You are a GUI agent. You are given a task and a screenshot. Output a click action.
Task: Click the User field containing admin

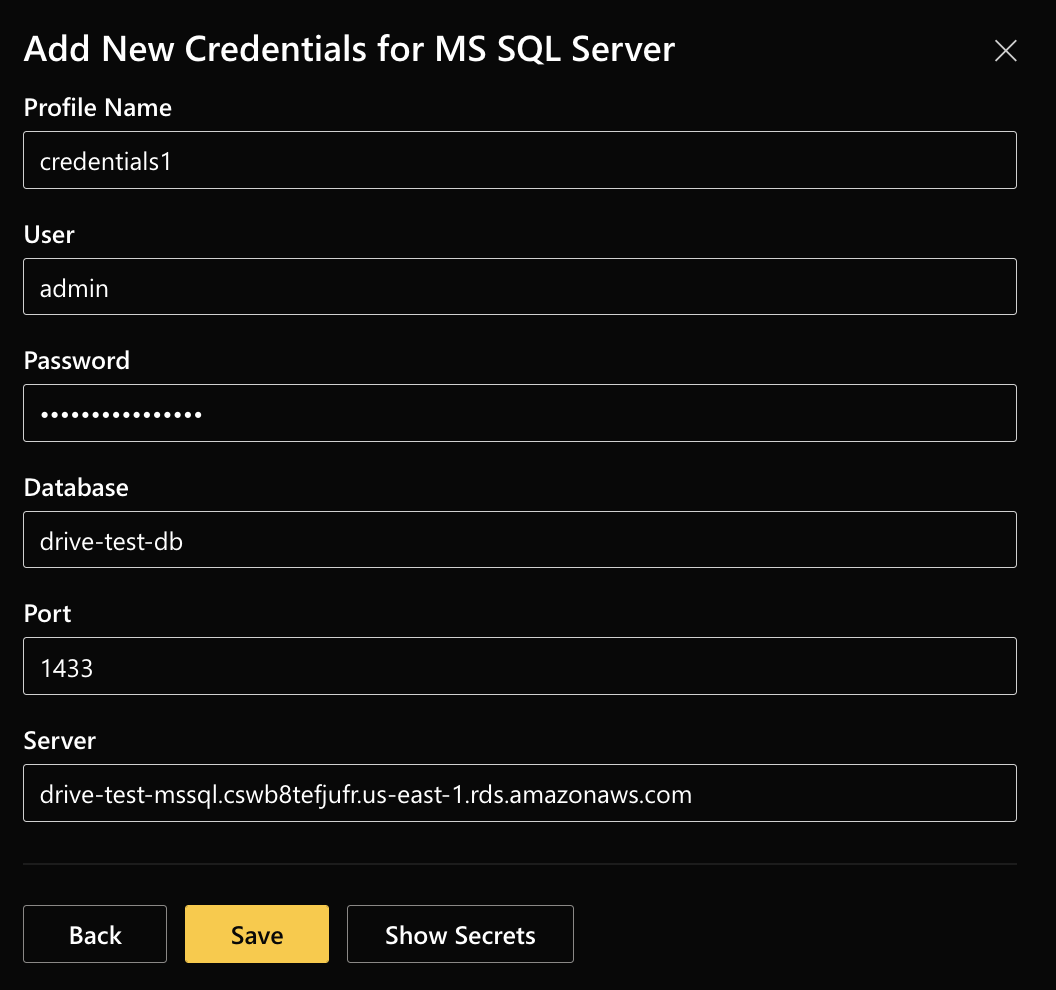click(x=520, y=287)
